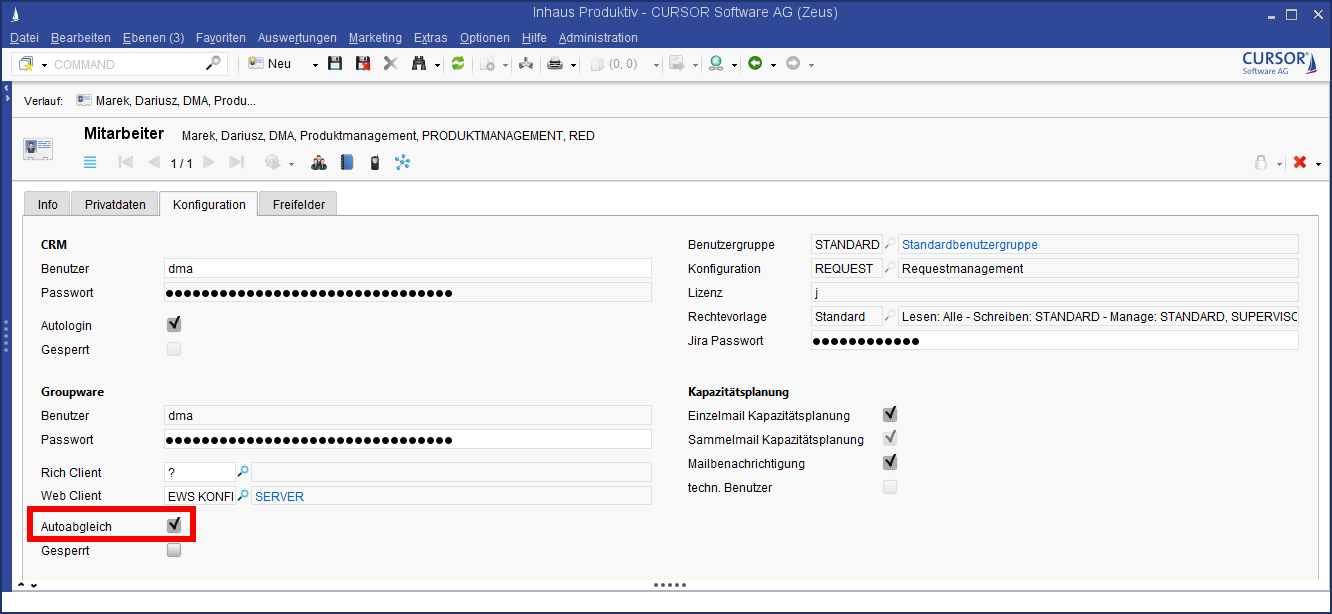Viewport: 1332px width, 614px height.
Task: Switch to the Privatdaten tab
Action: pos(115,204)
